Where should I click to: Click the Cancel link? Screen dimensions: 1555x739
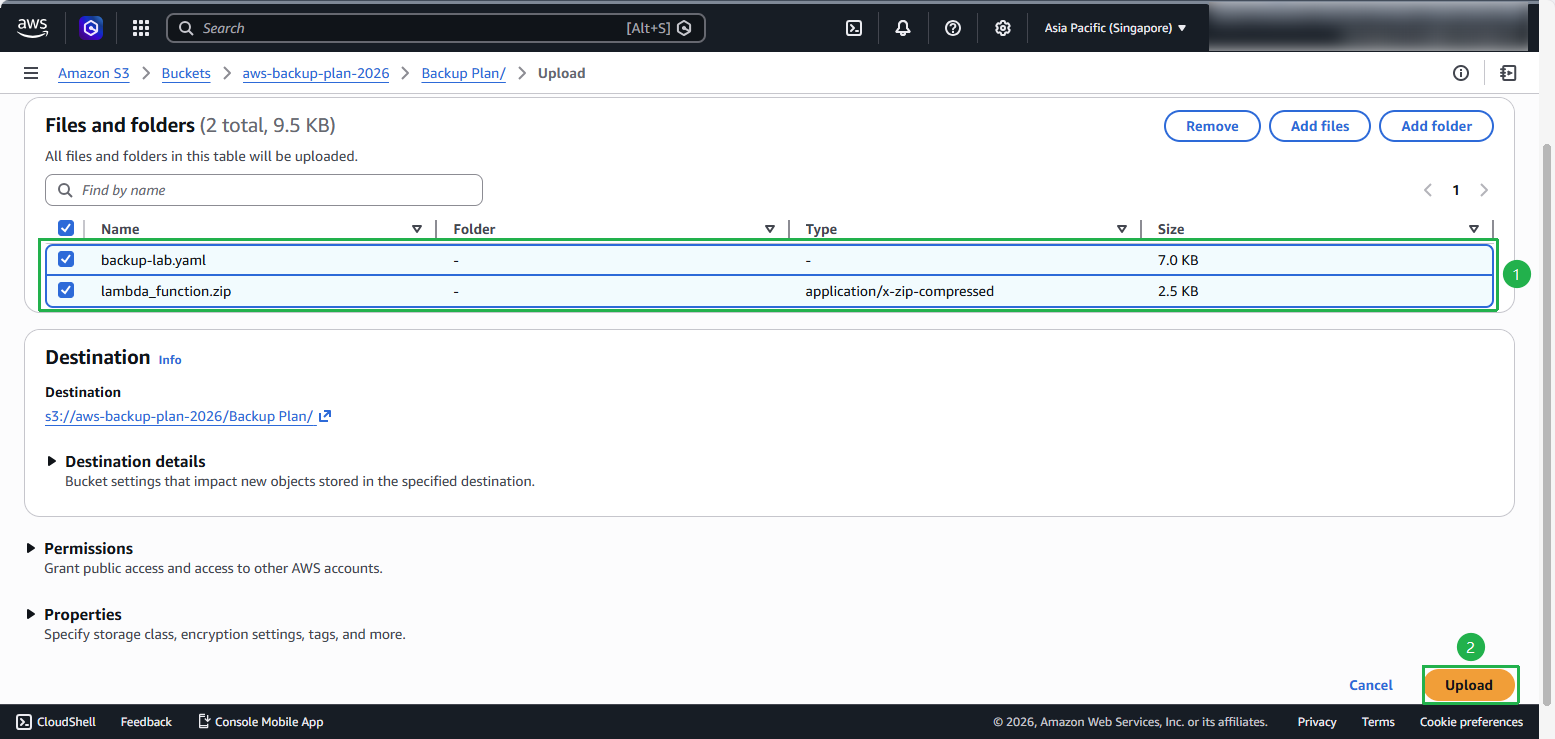(x=1371, y=685)
